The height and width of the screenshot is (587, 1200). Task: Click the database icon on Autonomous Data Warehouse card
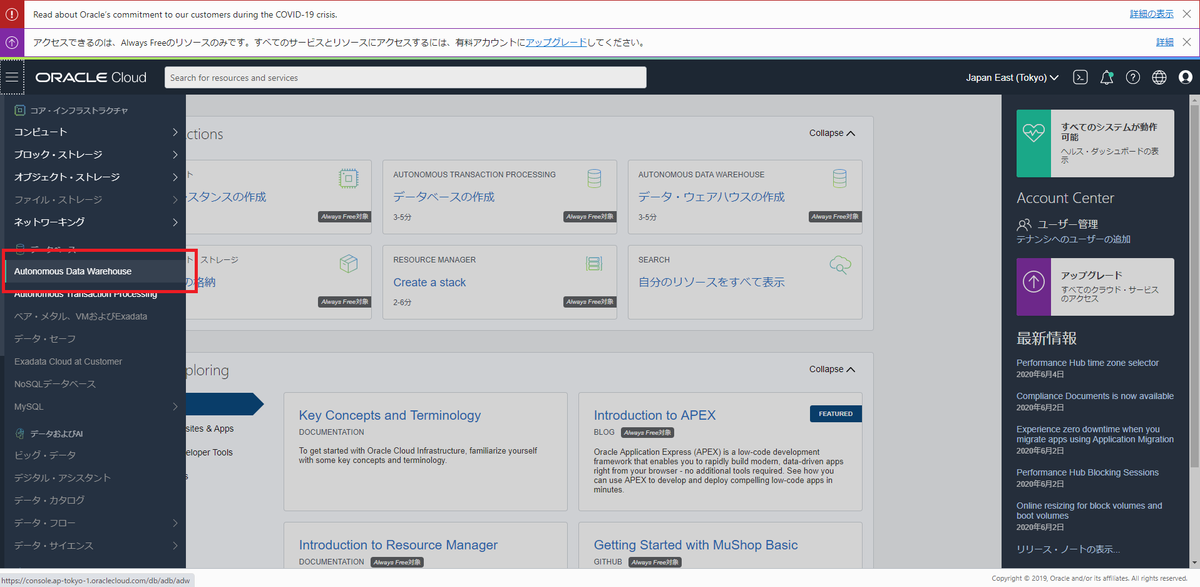pyautogui.click(x=840, y=179)
